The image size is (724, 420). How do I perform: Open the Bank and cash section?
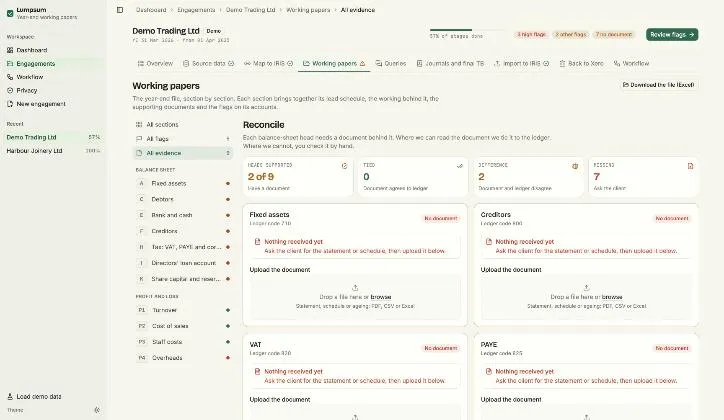[x=183, y=215]
